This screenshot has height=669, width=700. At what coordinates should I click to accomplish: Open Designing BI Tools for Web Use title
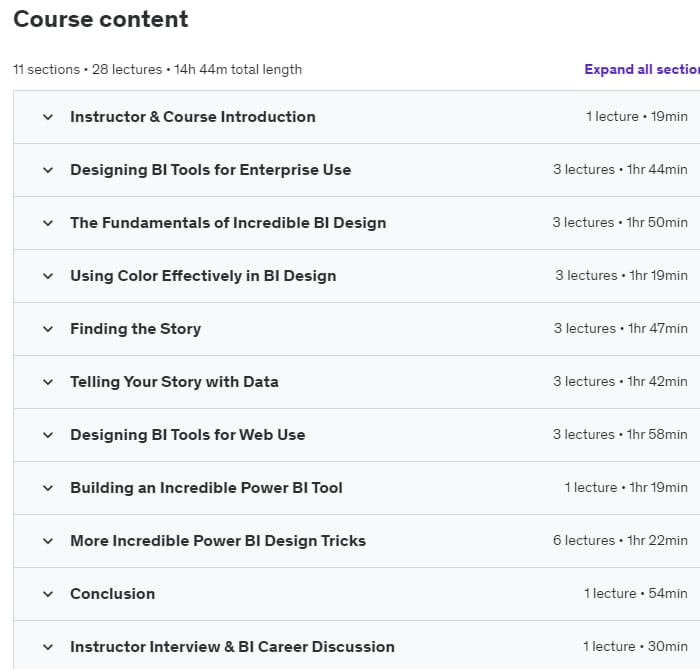[188, 435]
